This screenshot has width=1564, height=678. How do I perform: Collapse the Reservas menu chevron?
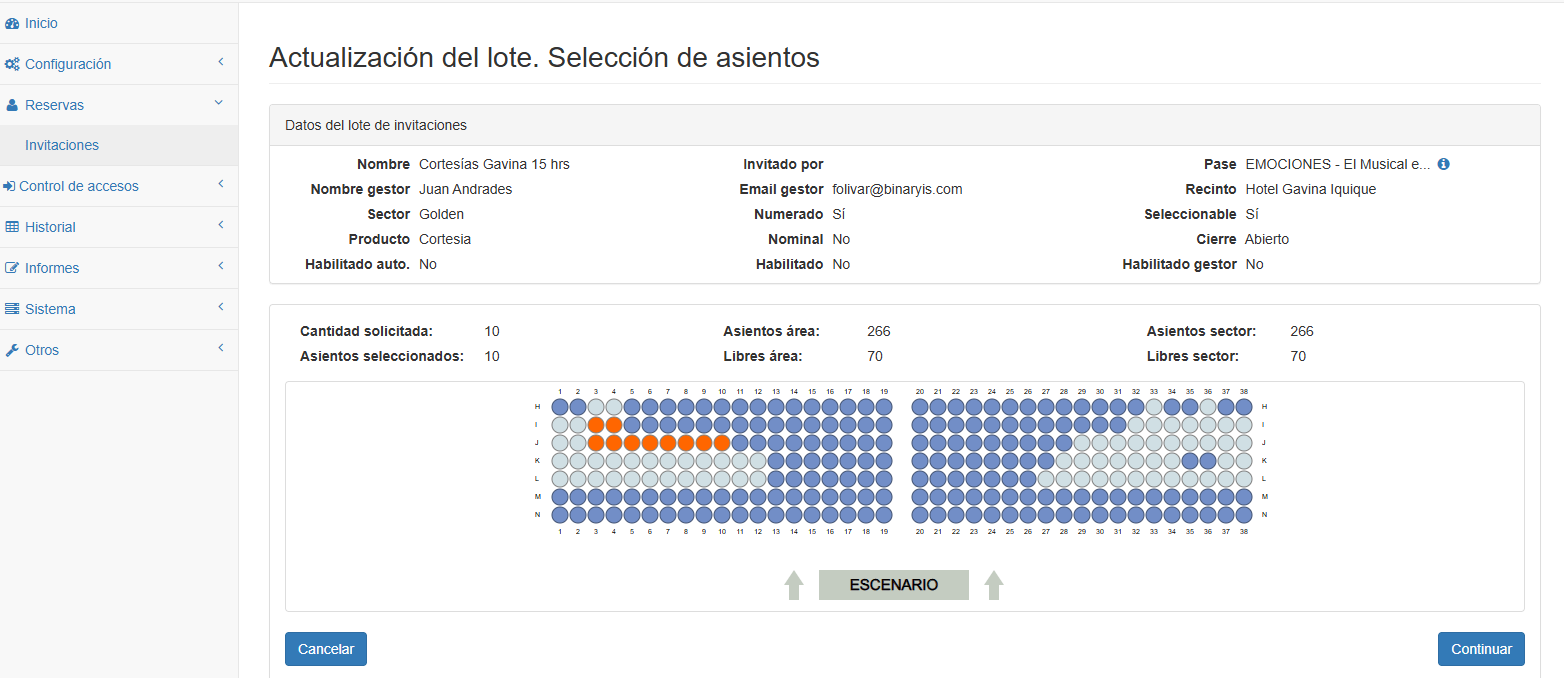(219, 103)
